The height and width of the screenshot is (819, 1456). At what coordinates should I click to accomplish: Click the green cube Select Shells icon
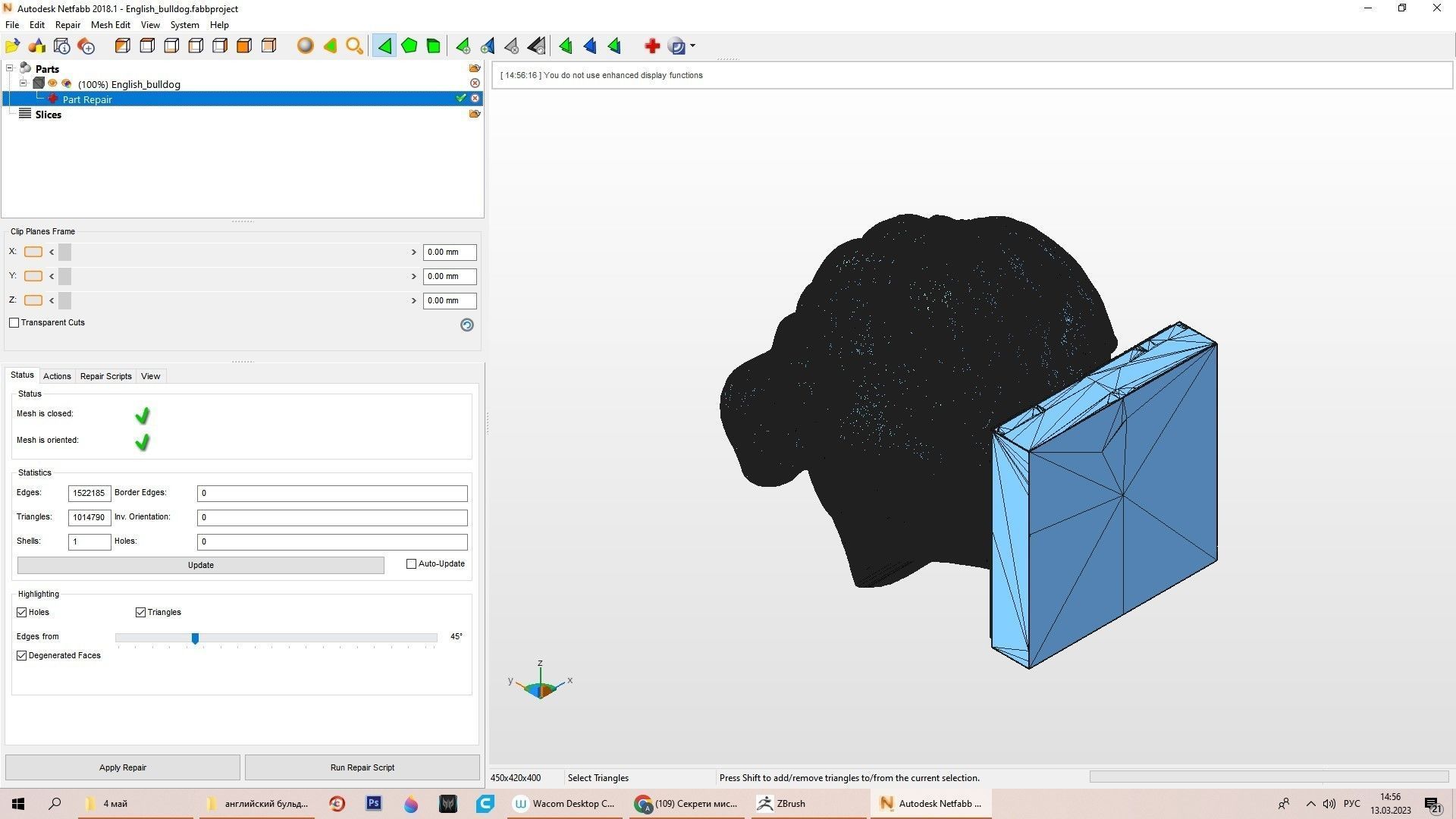pyautogui.click(x=434, y=46)
